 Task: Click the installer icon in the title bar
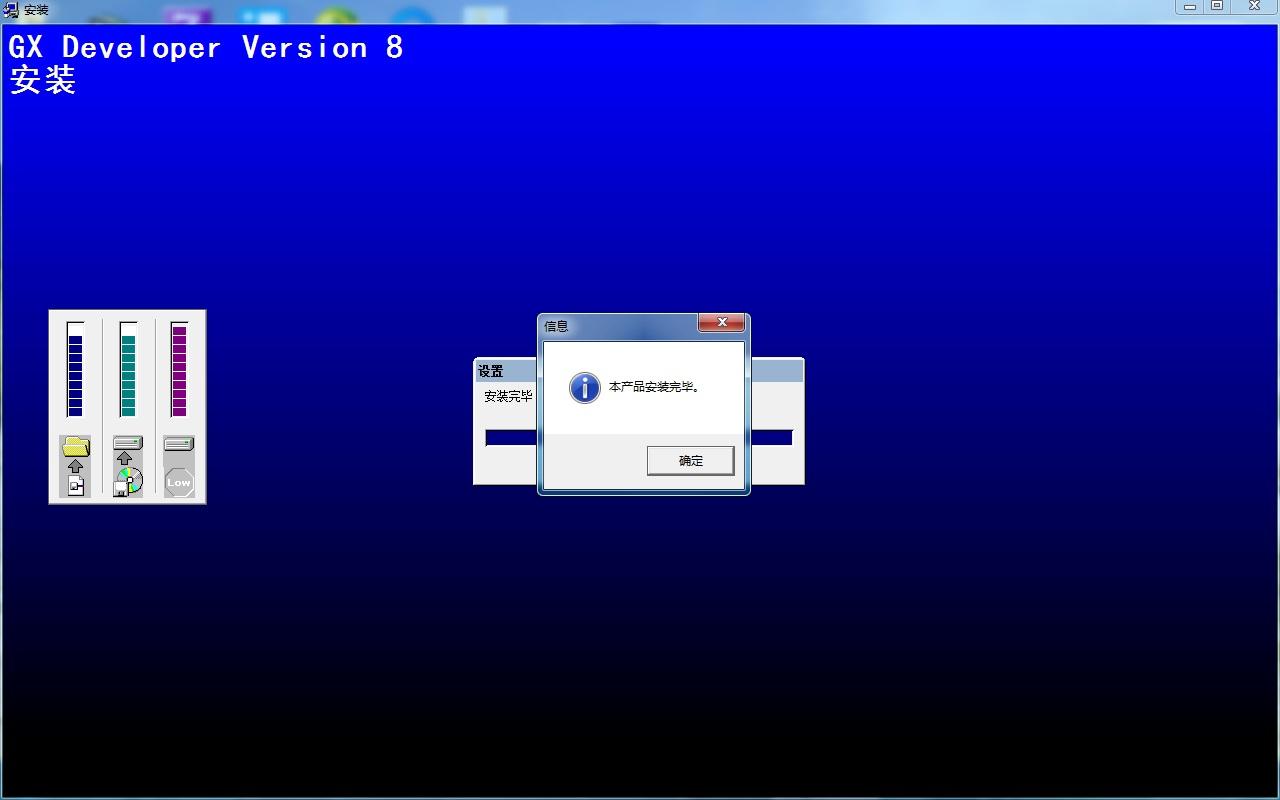point(12,10)
